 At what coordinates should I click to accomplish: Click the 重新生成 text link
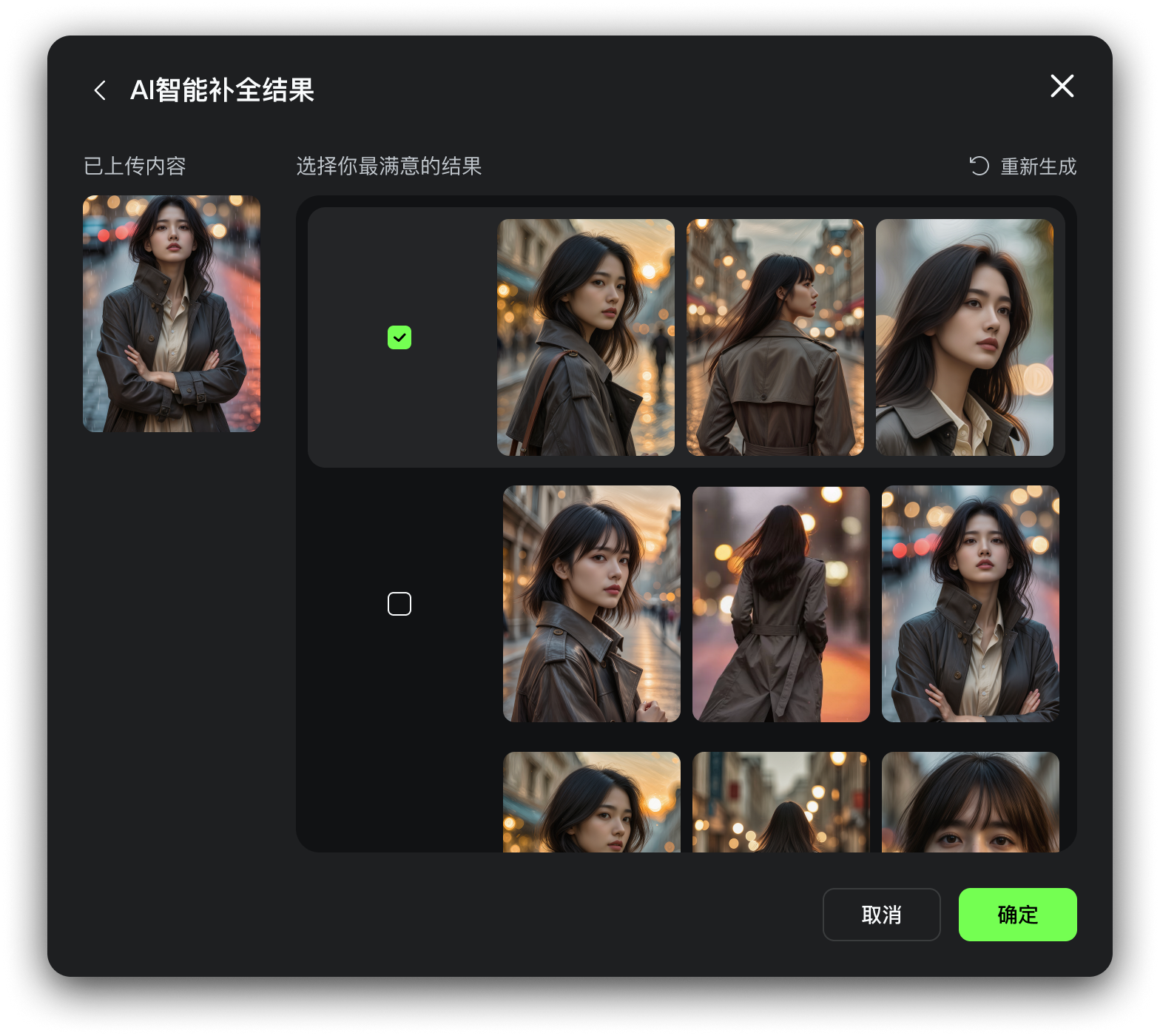click(x=1038, y=166)
